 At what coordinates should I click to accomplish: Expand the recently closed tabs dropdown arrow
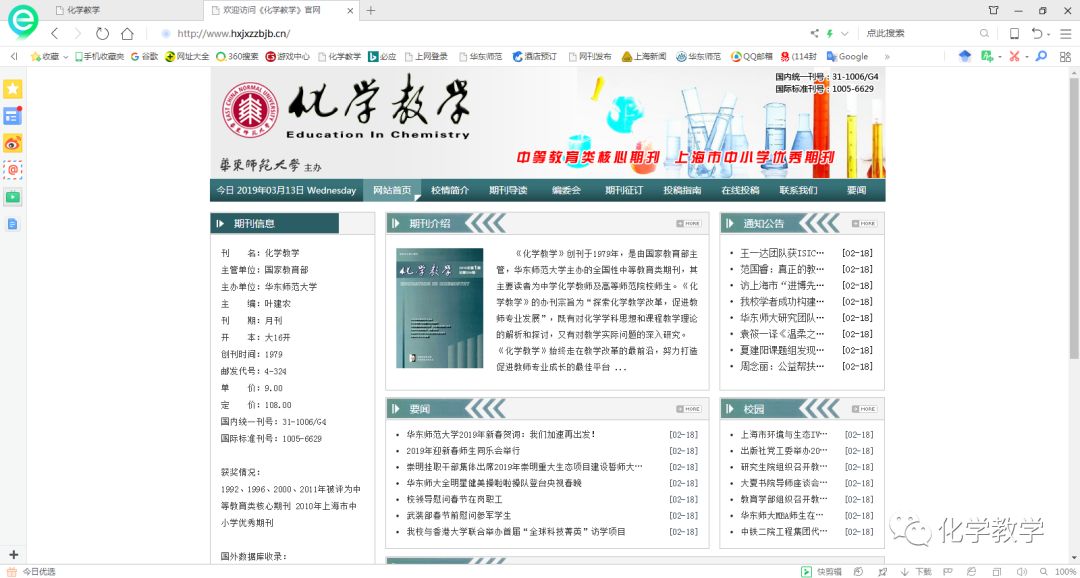point(1048,33)
